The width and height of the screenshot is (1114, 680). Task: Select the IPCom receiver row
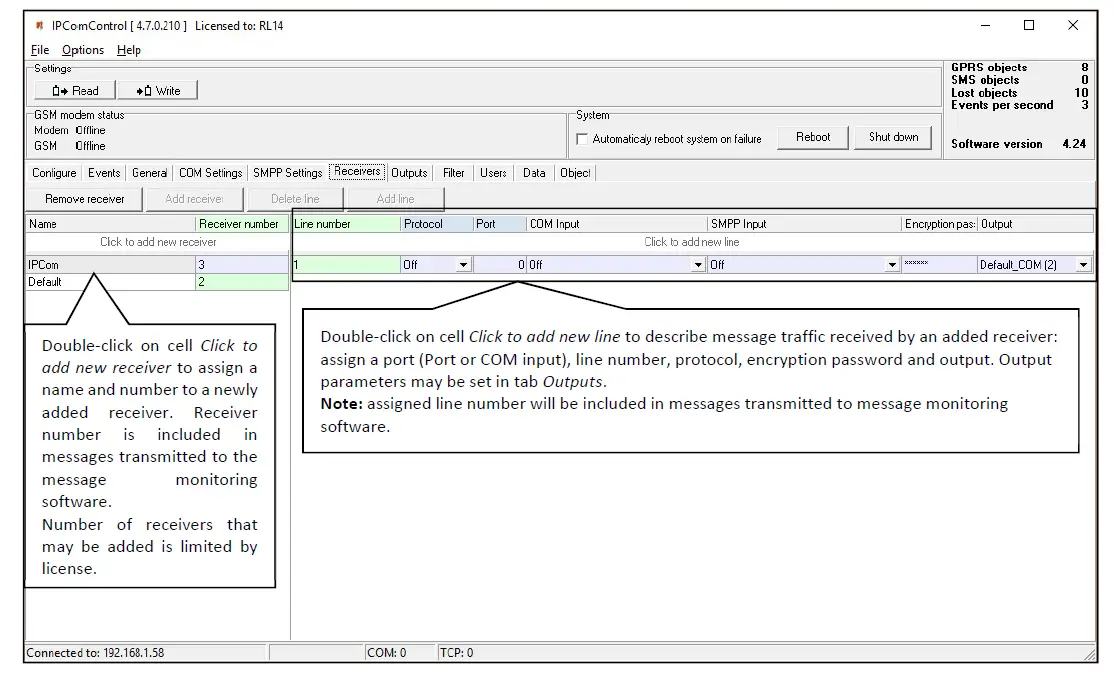[x=110, y=265]
